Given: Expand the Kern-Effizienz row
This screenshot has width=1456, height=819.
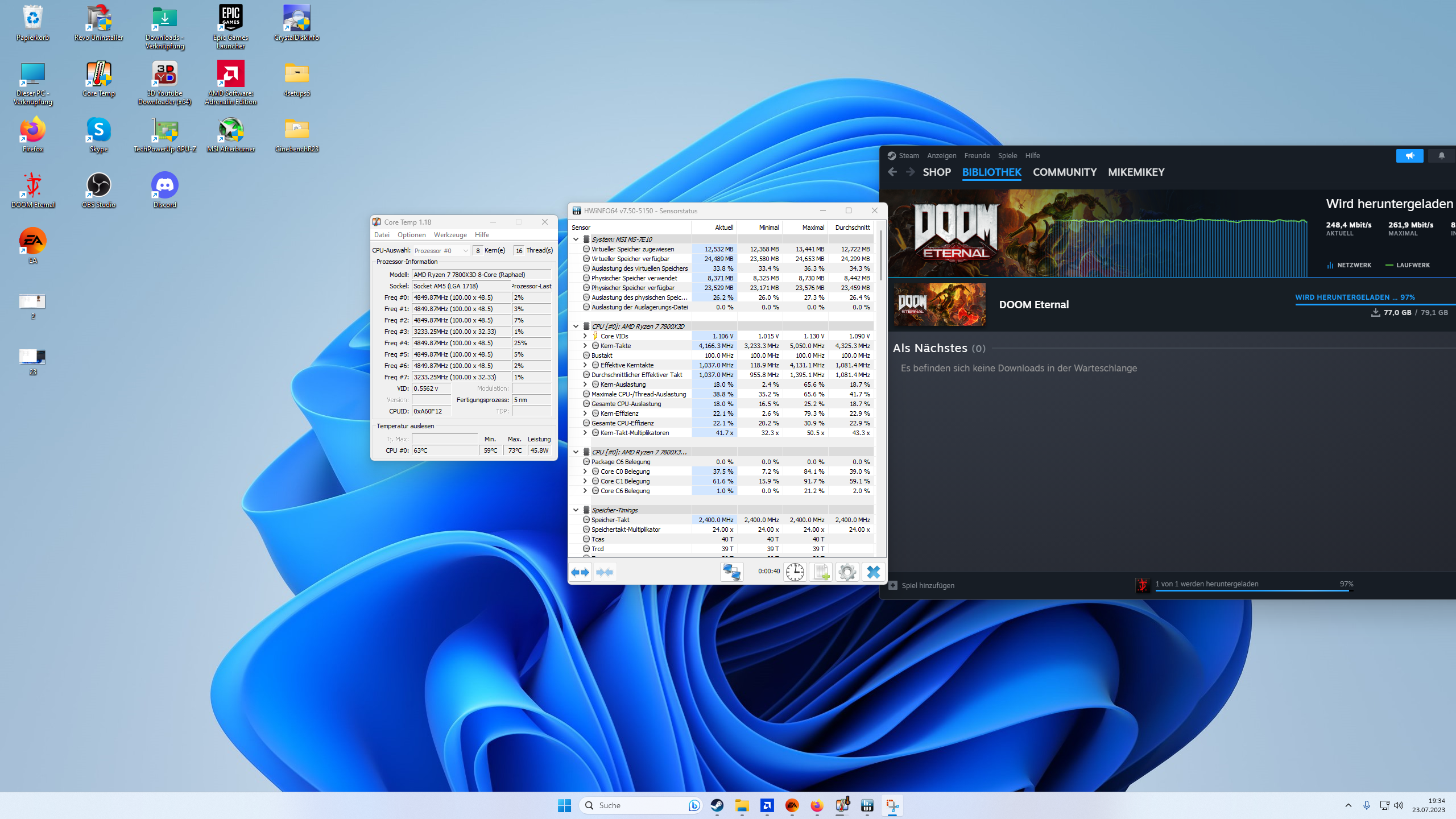Looking at the screenshot, I should tap(585, 413).
